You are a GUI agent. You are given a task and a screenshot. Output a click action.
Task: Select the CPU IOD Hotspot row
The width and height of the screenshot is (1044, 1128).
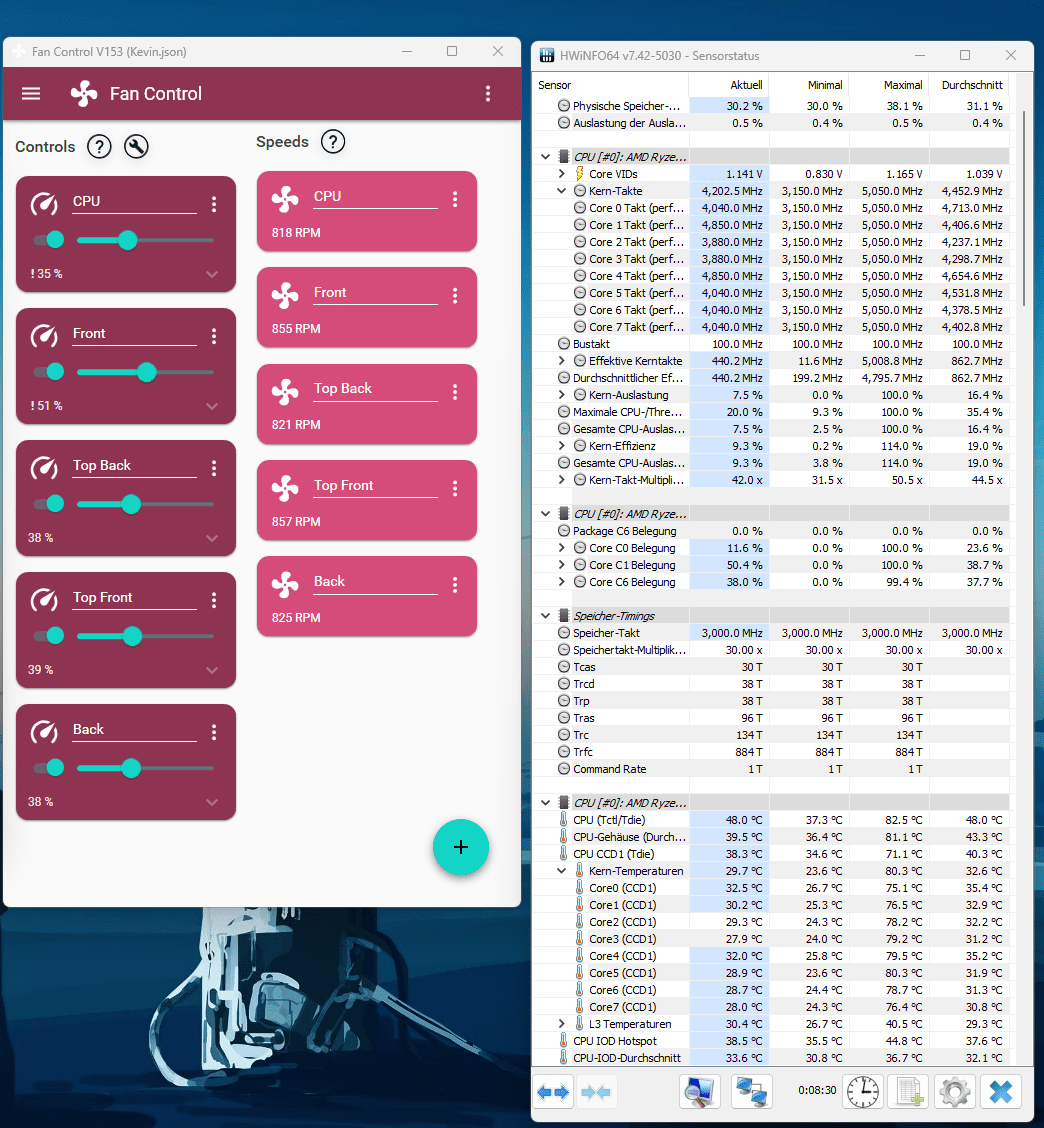[x=771, y=1041]
